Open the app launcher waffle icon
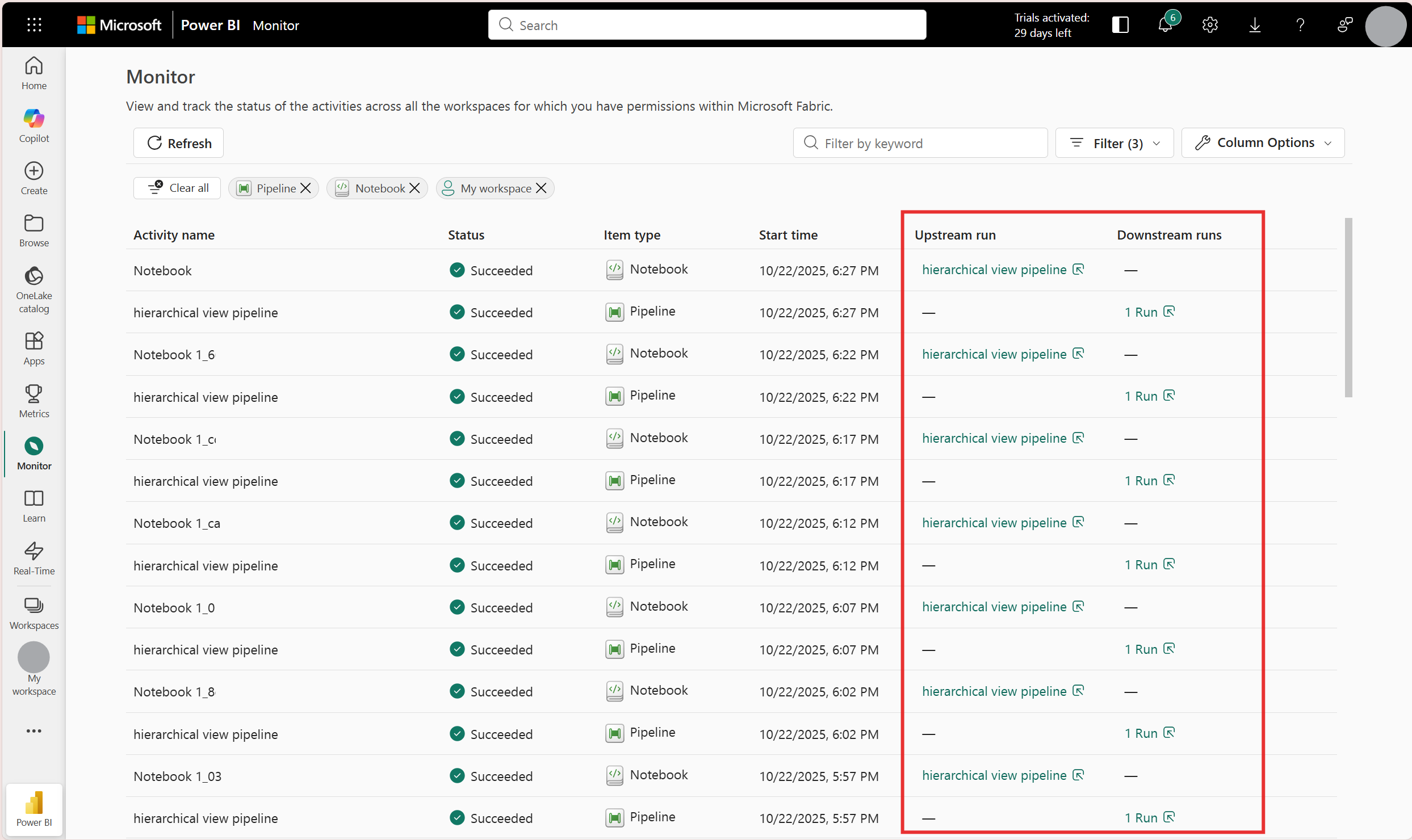This screenshot has height=840, width=1412. click(x=34, y=25)
